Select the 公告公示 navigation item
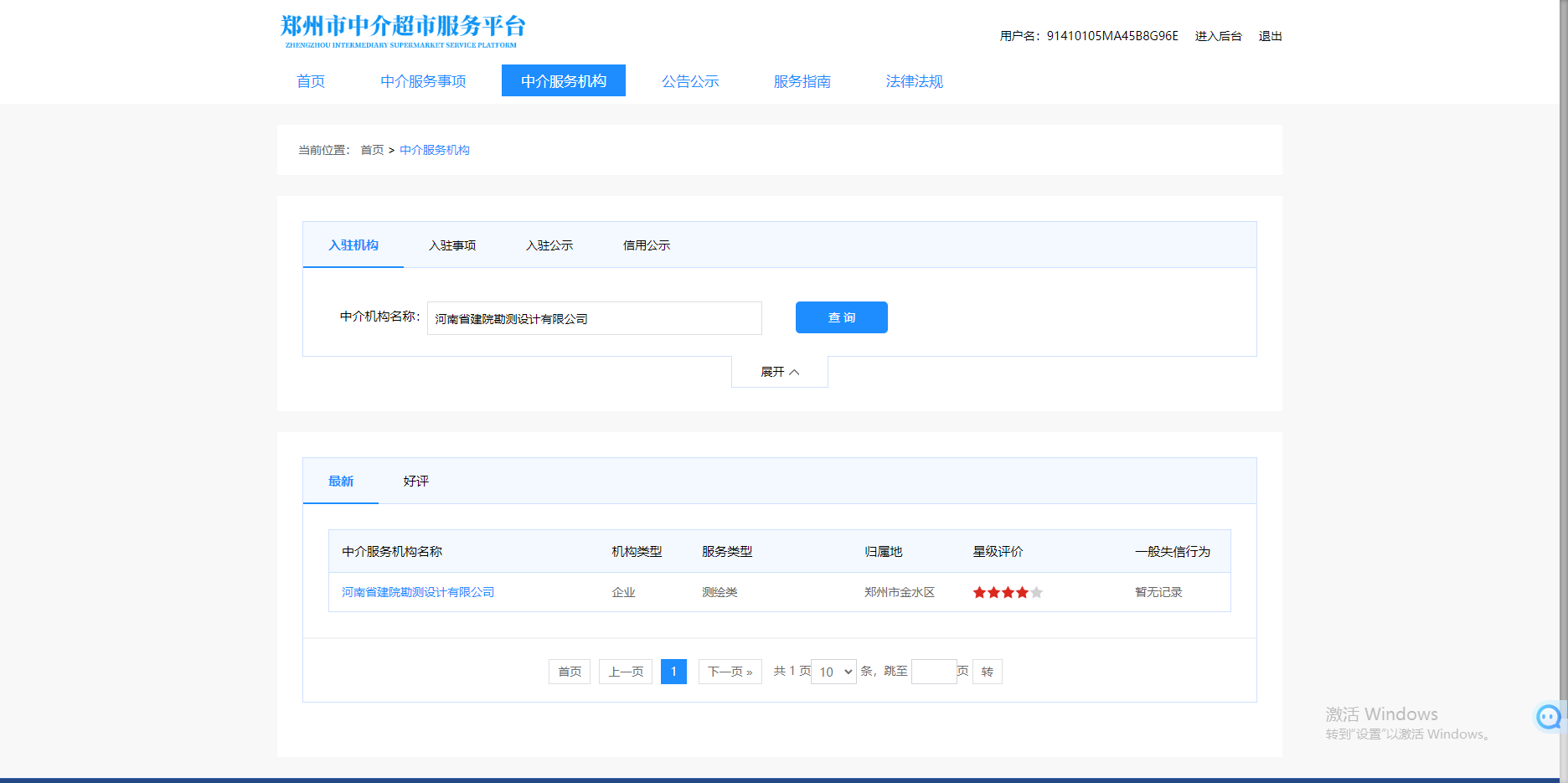The height and width of the screenshot is (783, 1568). pyautogui.click(x=690, y=81)
